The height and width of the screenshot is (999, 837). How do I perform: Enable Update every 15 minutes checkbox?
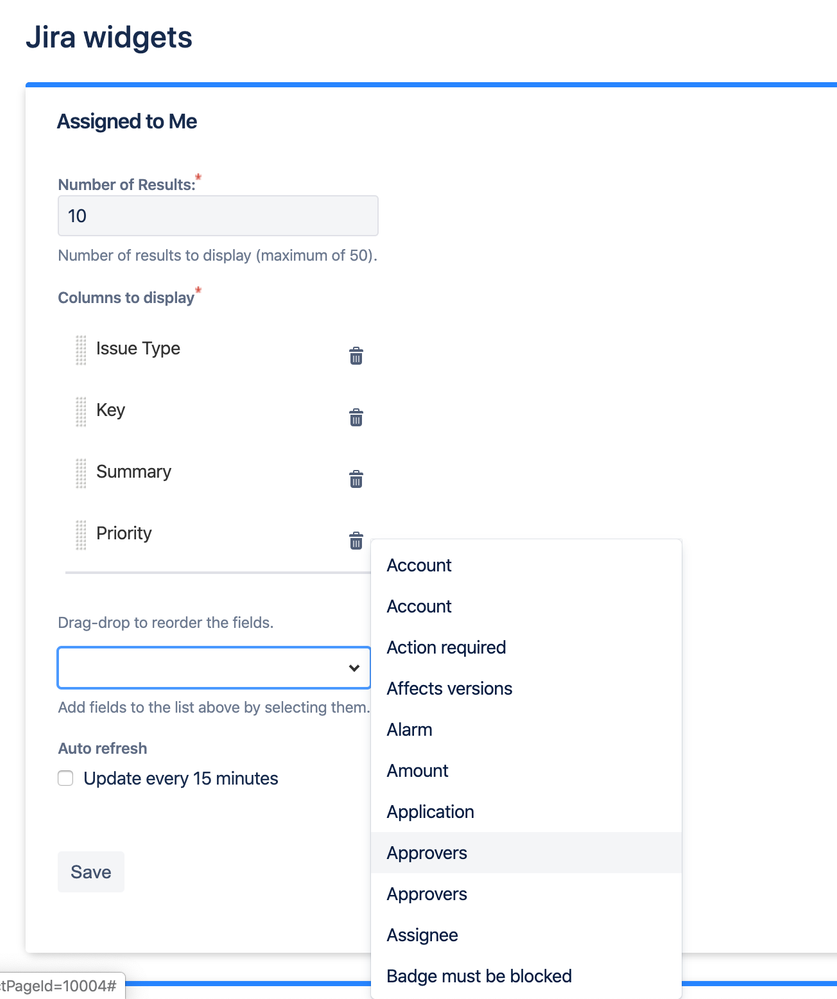tap(66, 778)
